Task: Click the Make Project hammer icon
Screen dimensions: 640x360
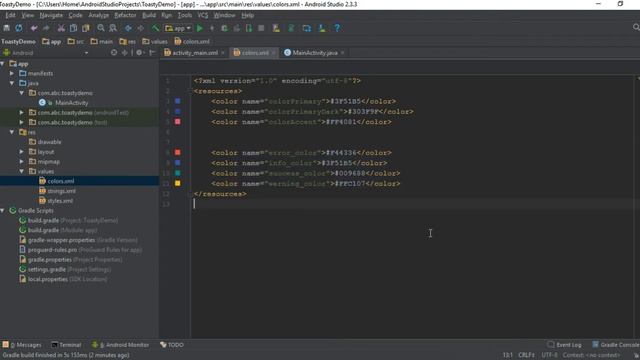Action: 155,28
